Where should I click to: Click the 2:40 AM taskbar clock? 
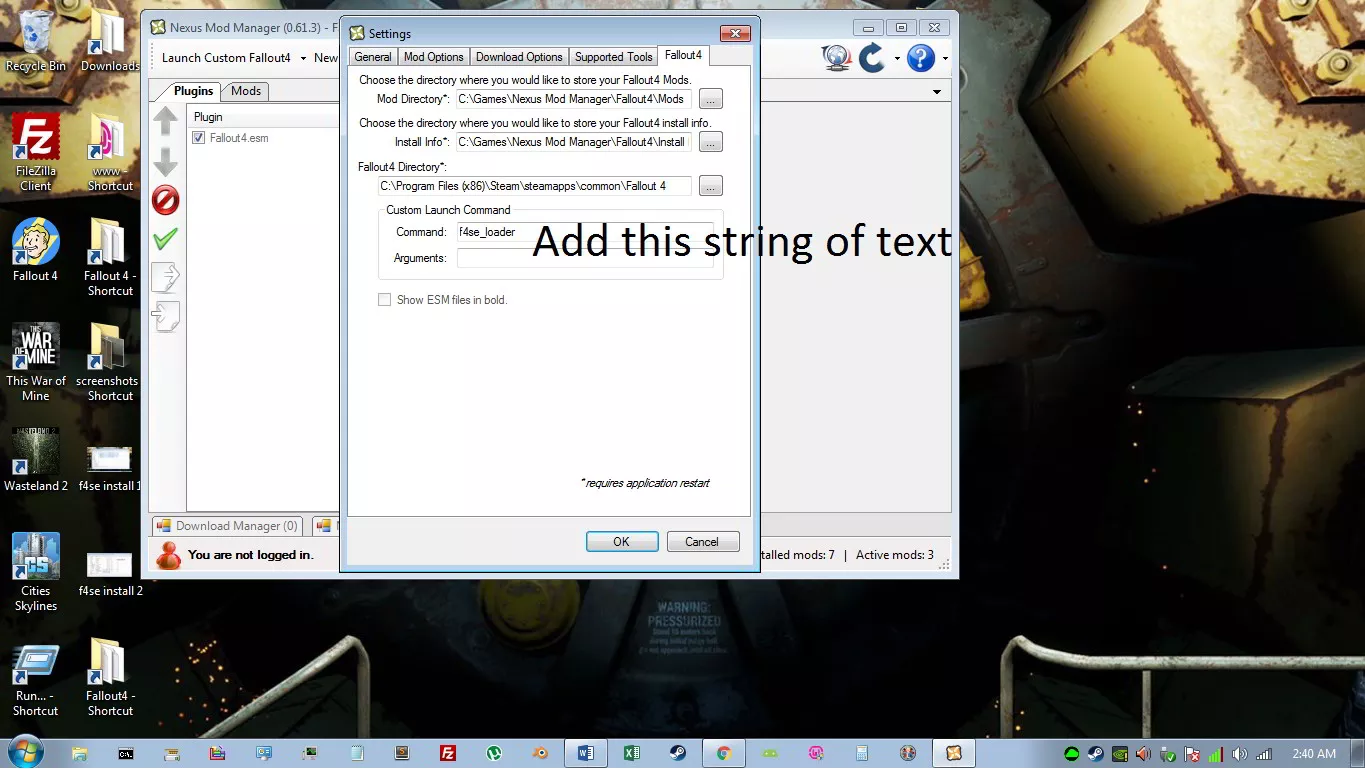click(1313, 754)
